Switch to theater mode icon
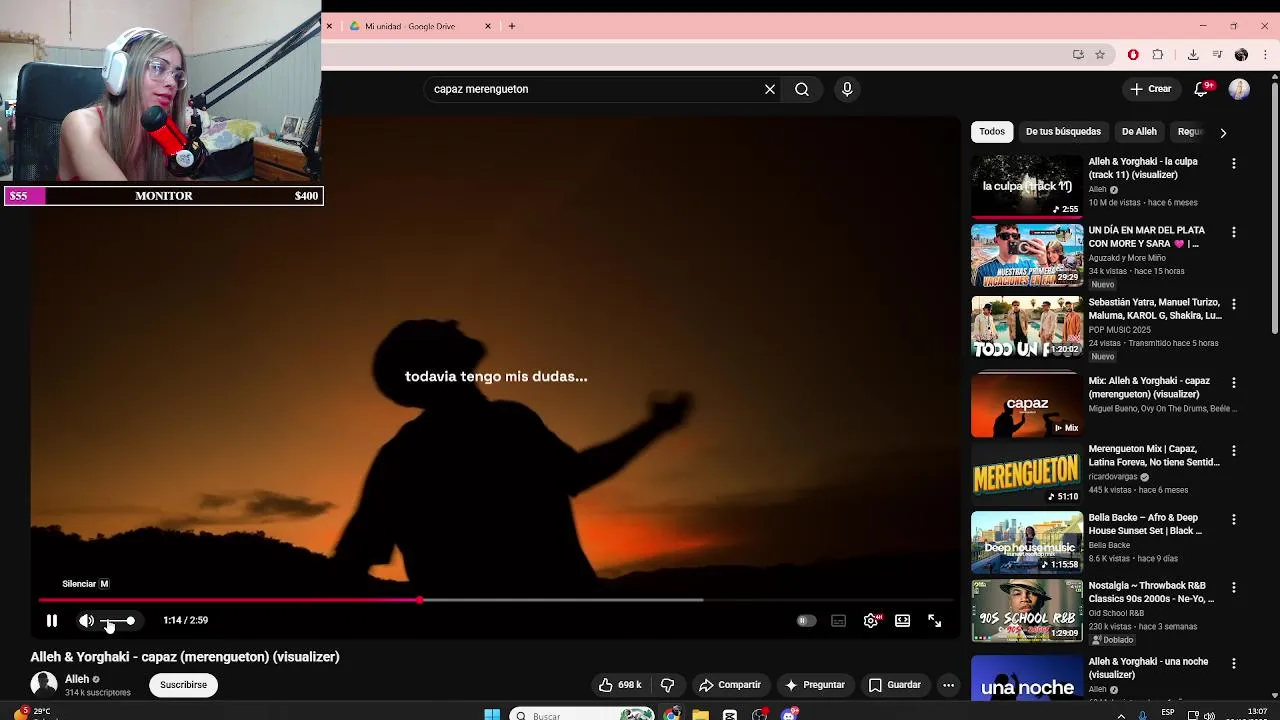This screenshot has width=1280, height=720. [902, 621]
